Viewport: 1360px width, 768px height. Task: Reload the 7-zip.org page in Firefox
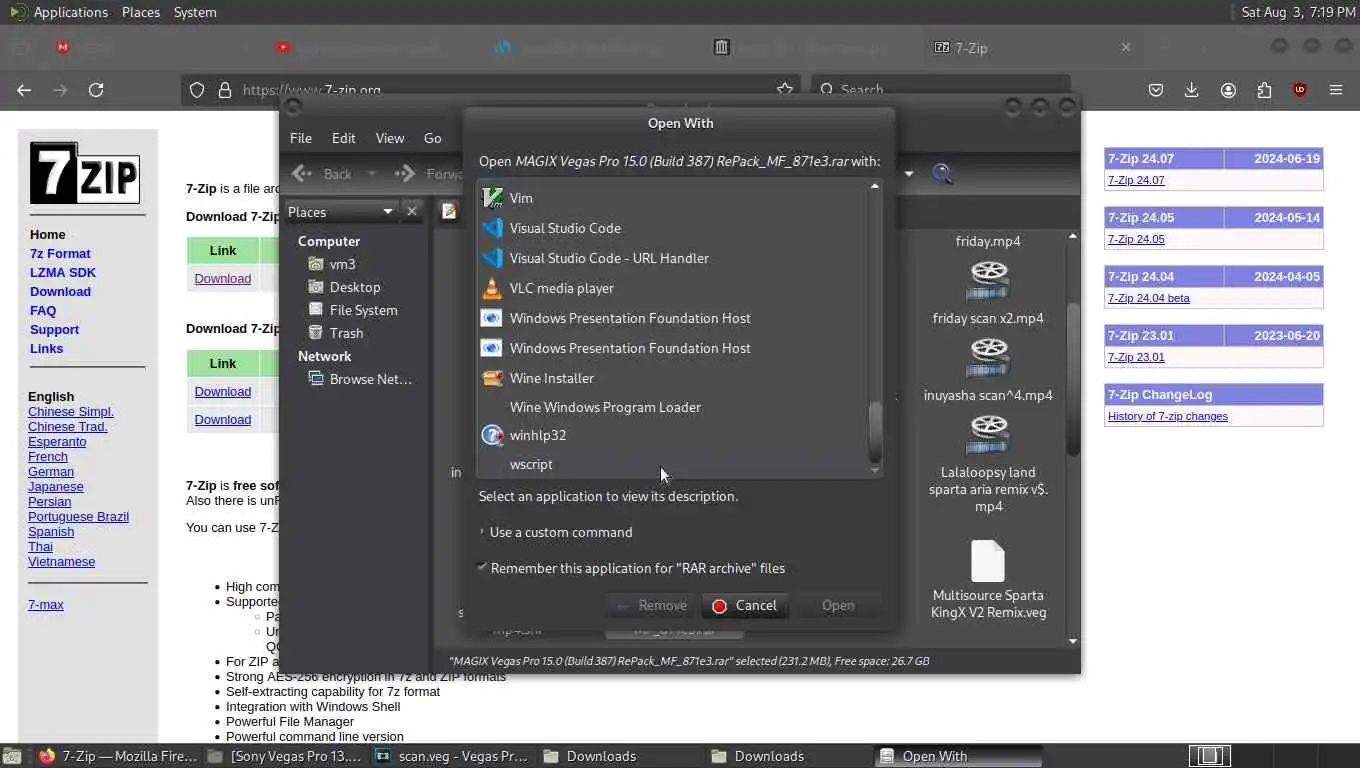[96, 90]
